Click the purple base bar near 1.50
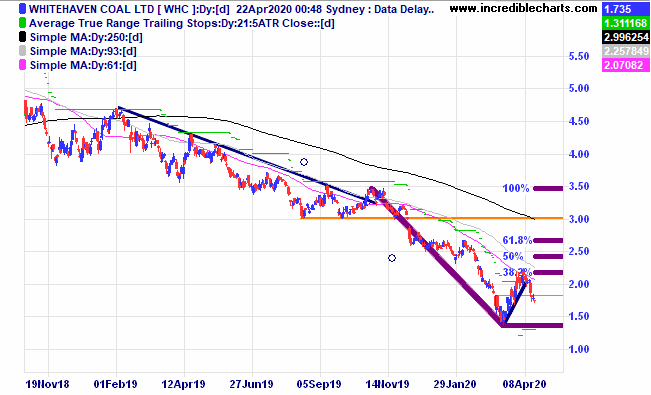This screenshot has height=395, width=651. [x=533, y=325]
